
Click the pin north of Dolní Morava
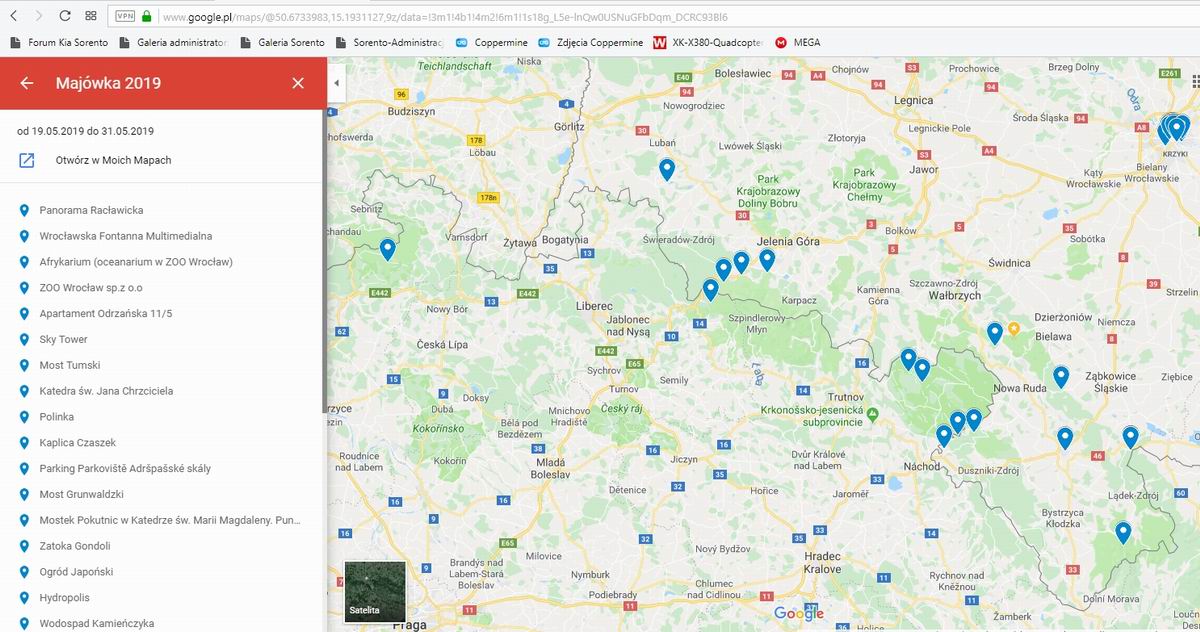1123,532
